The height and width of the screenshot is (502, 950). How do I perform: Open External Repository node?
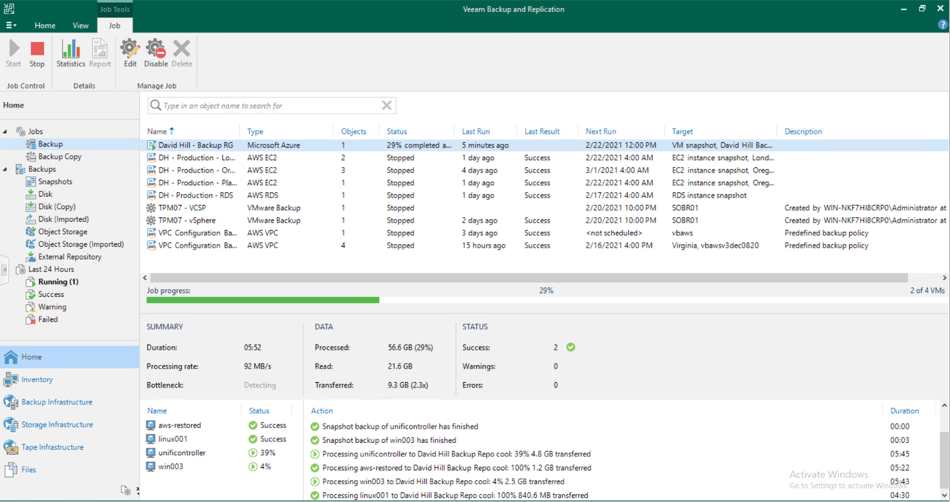pos(70,257)
